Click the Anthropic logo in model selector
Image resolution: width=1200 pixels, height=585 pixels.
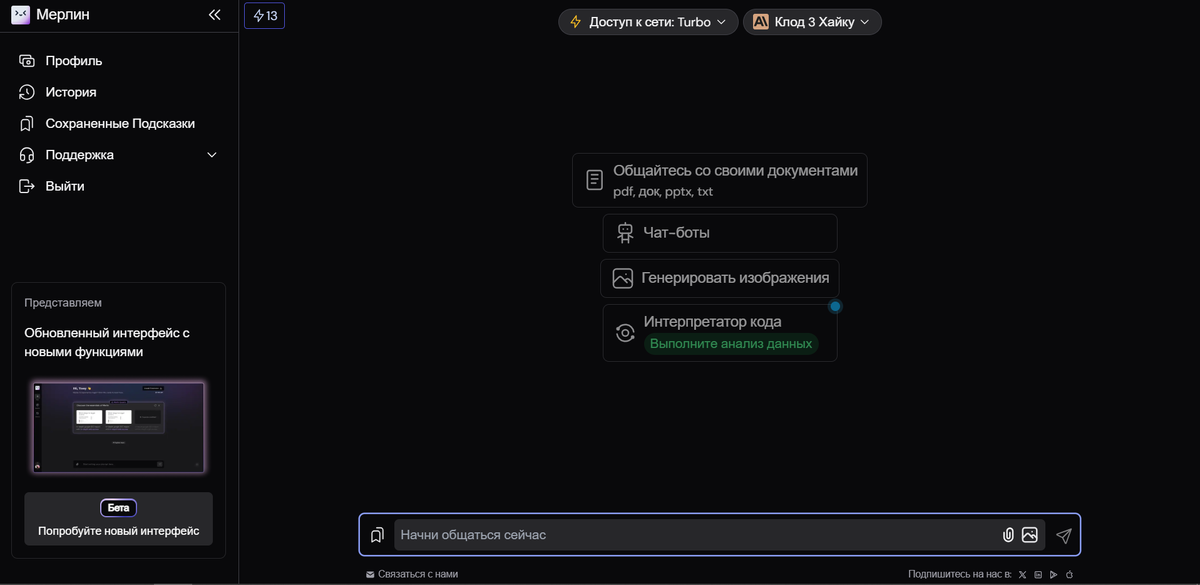pos(761,22)
